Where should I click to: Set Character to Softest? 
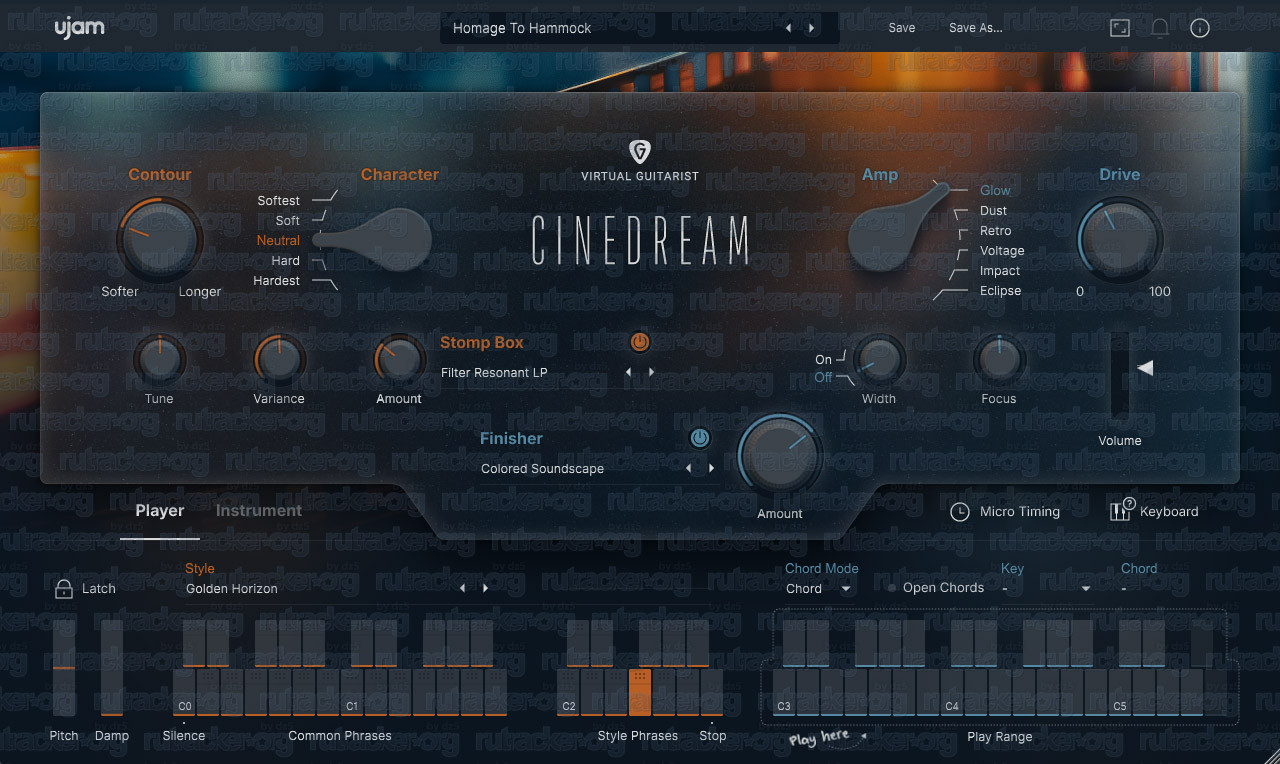(x=278, y=200)
